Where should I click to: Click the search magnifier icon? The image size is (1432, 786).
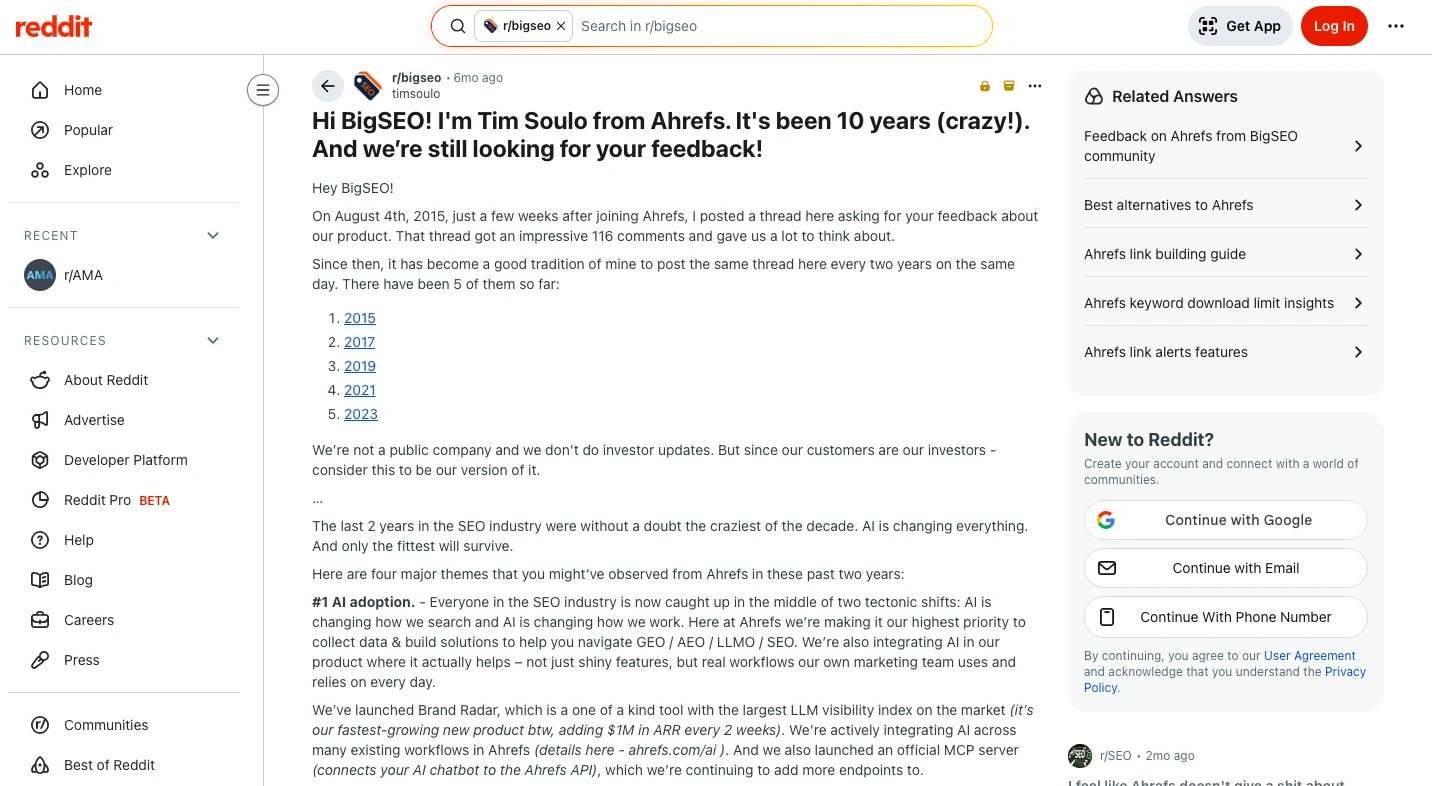458,26
